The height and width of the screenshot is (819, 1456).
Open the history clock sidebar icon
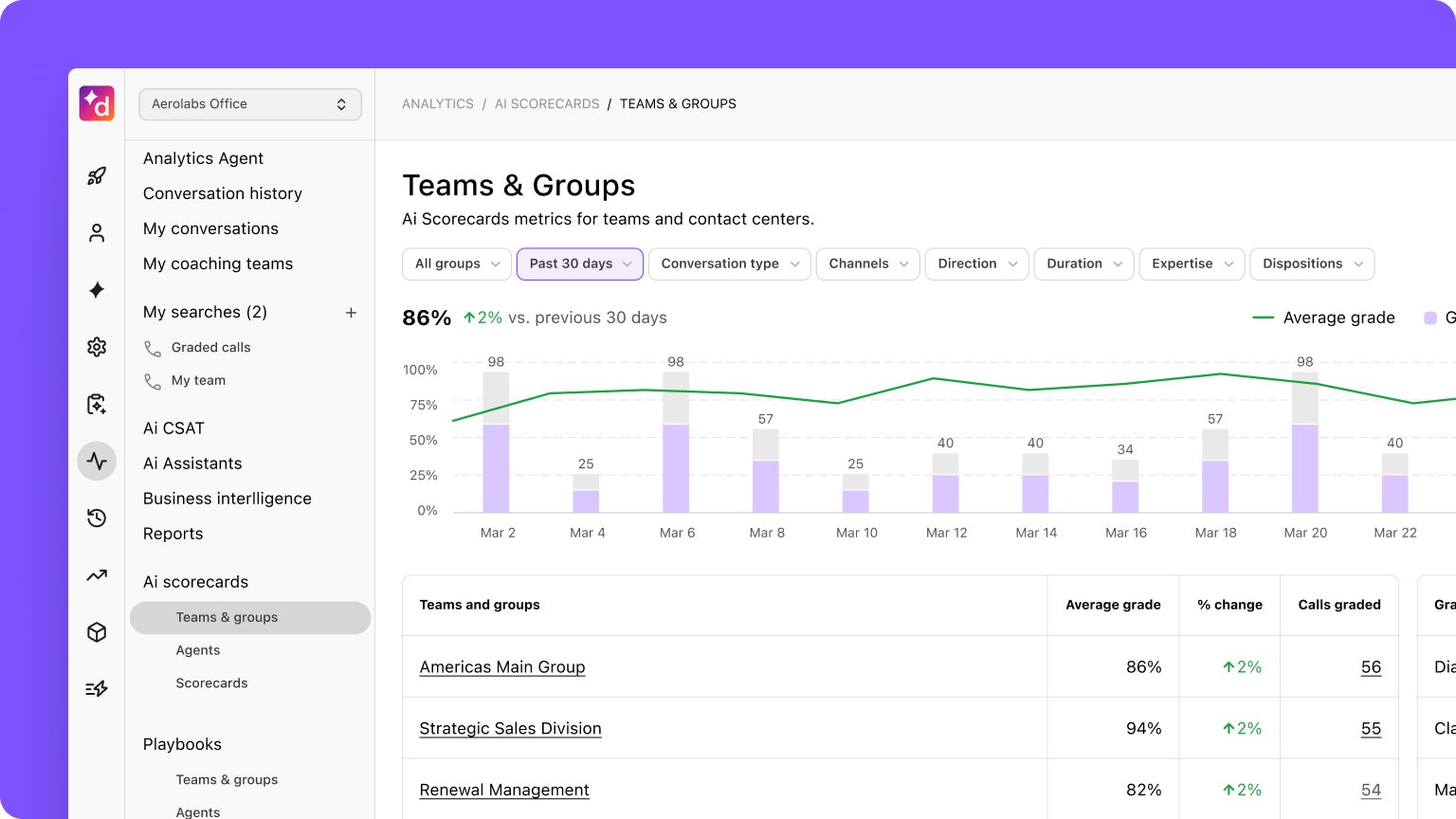[x=97, y=518]
